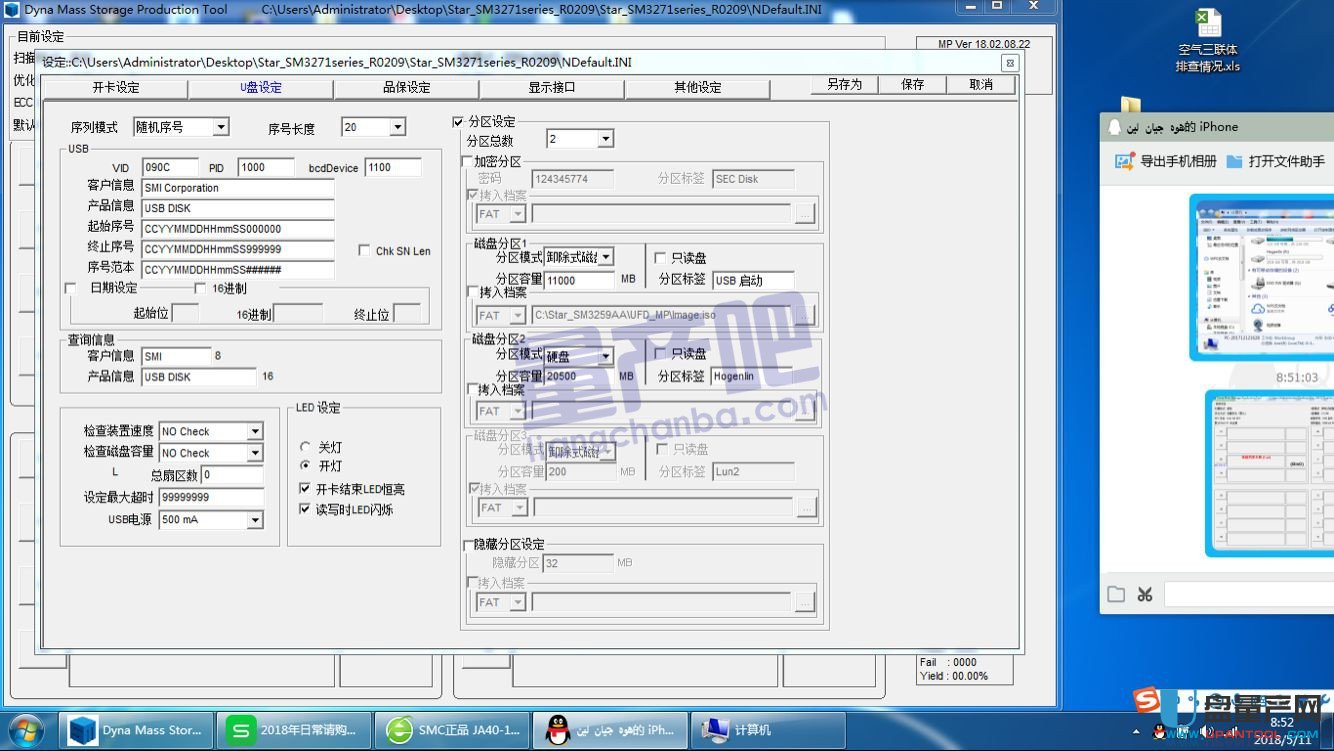Click the 起始序号 input field
Viewport: 1334px width, 751px height.
pyautogui.click(x=237, y=227)
